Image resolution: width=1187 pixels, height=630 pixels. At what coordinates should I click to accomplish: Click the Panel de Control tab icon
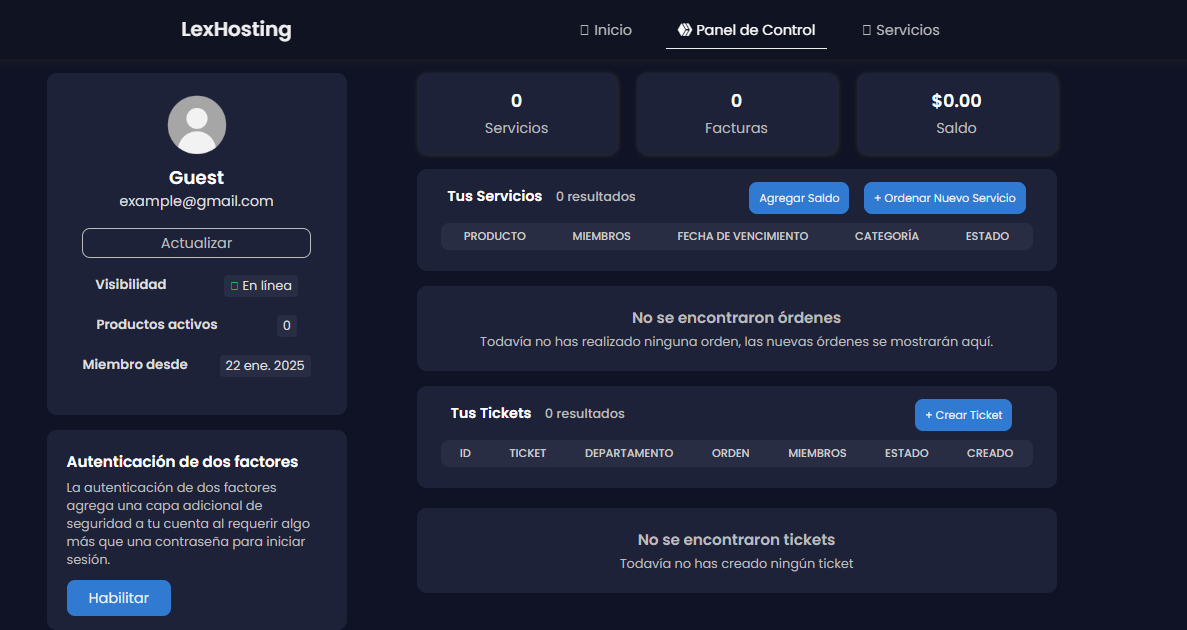[684, 30]
